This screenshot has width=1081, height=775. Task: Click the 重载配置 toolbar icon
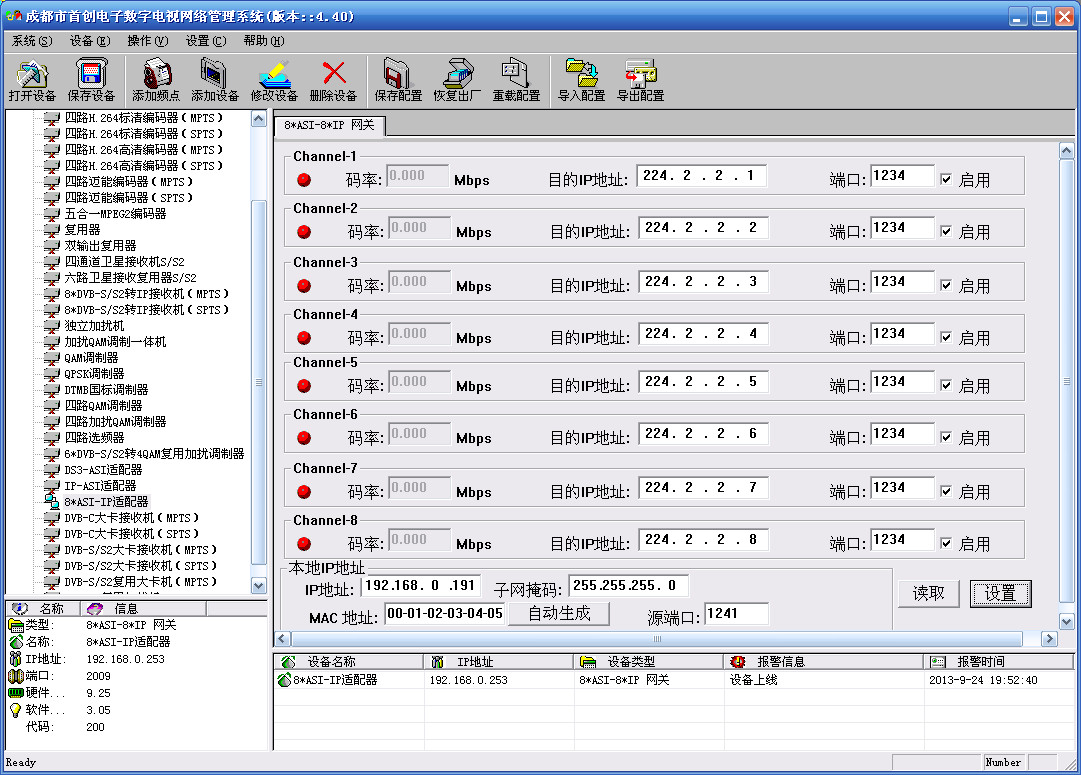click(516, 74)
